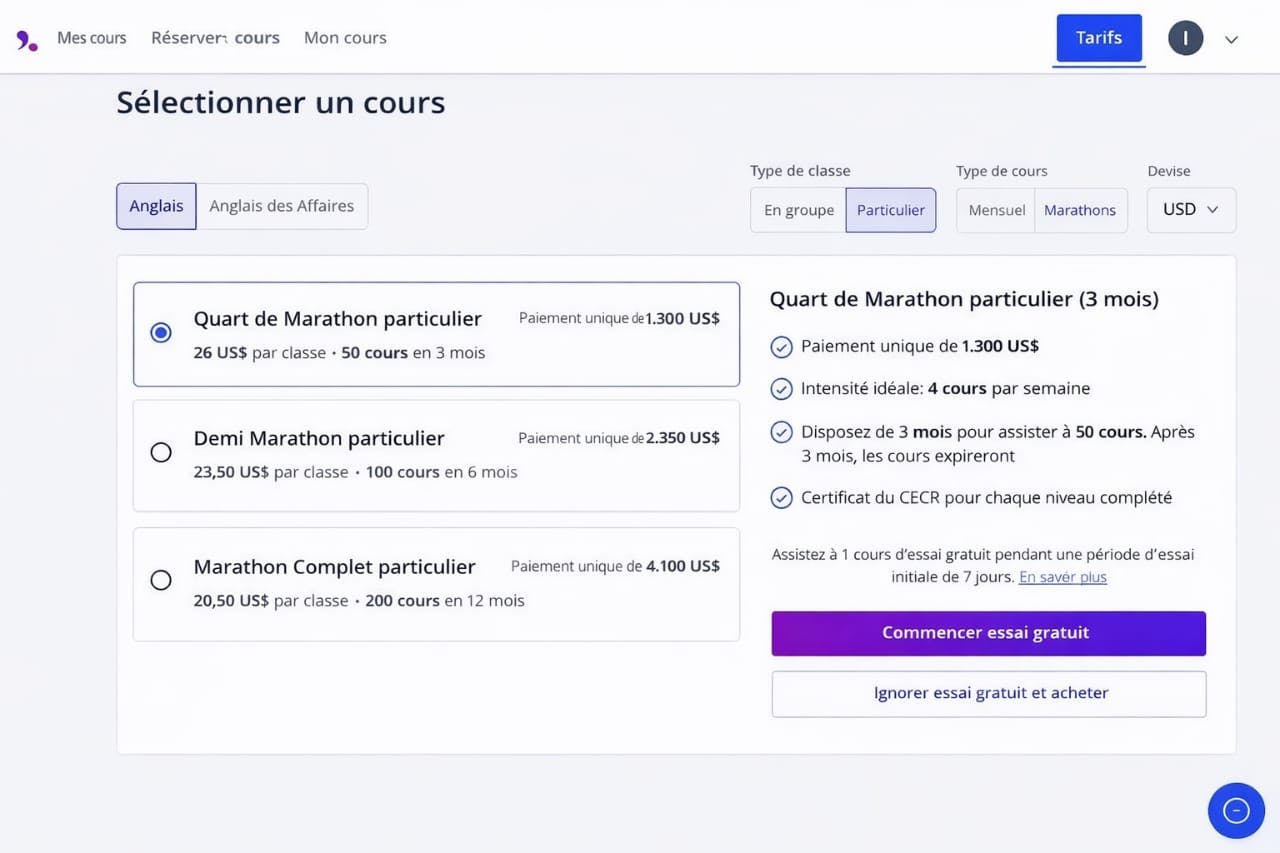
Task: Click the user avatar with letter I
Action: pos(1185,38)
